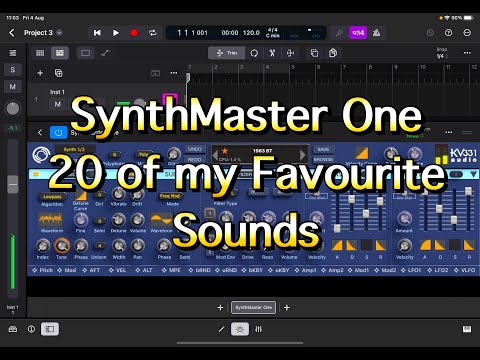Select the oscillator Waveform display
Screen dimensions: 480x360
(51, 219)
